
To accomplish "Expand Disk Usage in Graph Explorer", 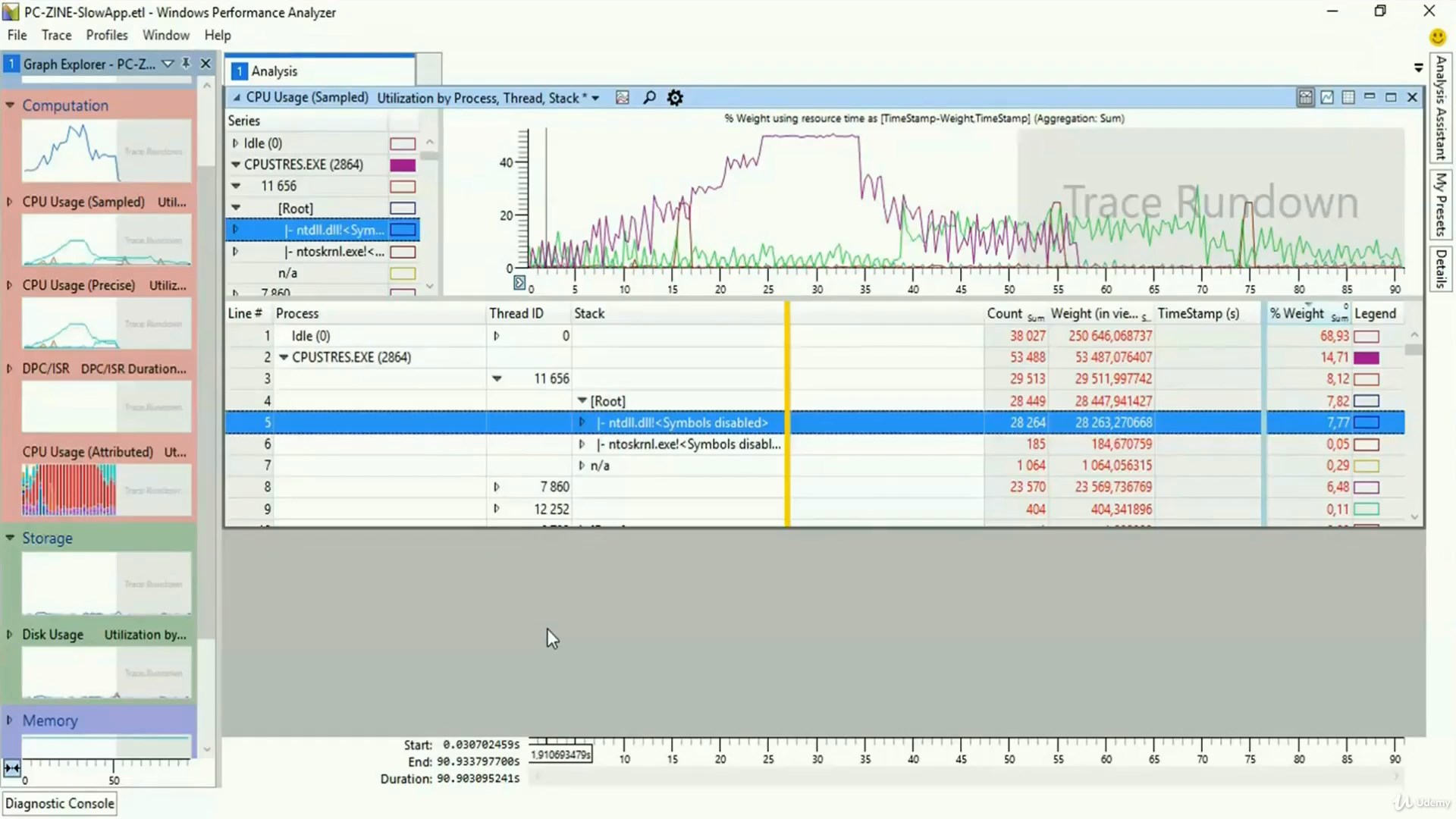I will [10, 635].
